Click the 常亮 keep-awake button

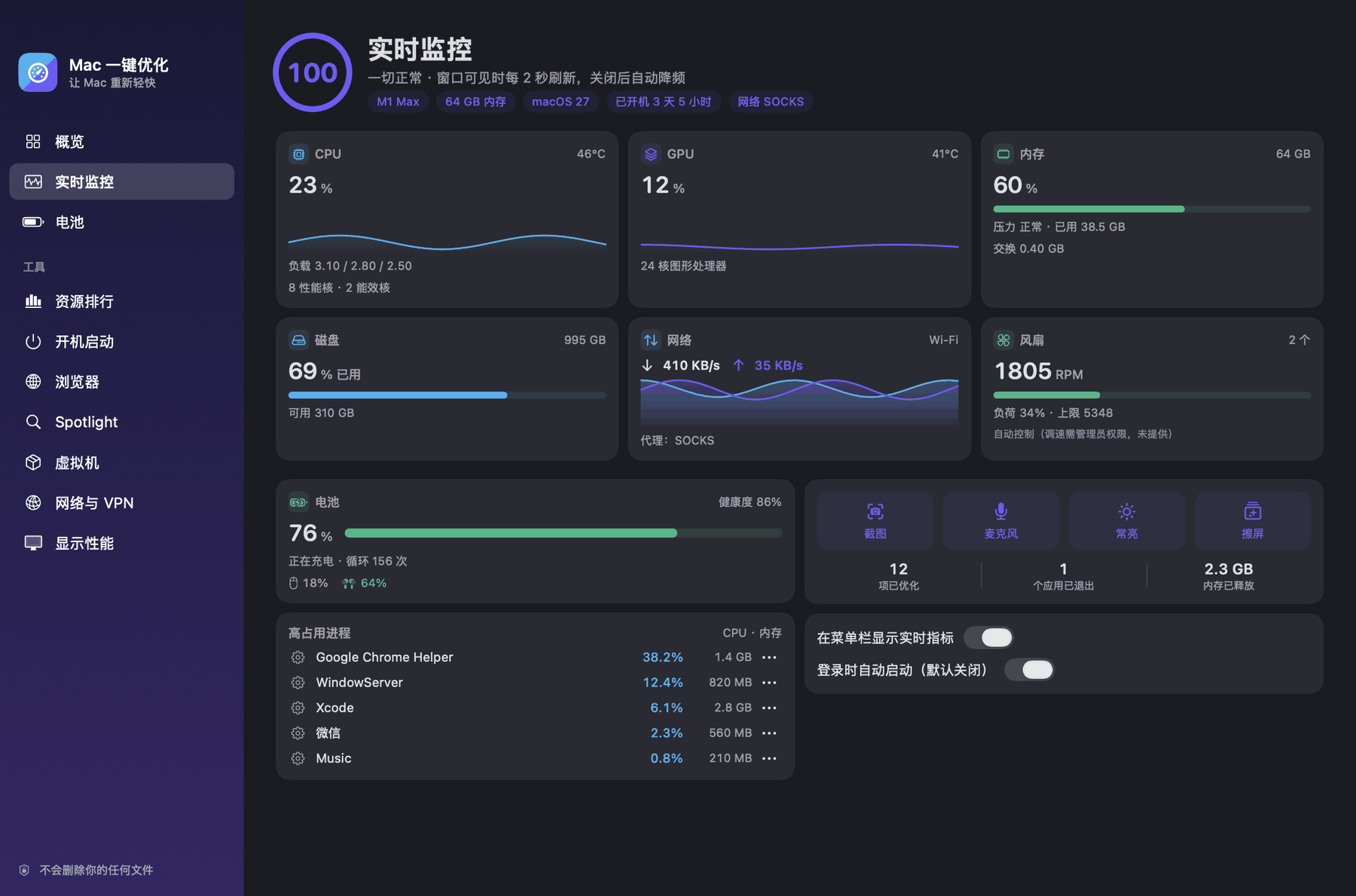[x=1126, y=521]
